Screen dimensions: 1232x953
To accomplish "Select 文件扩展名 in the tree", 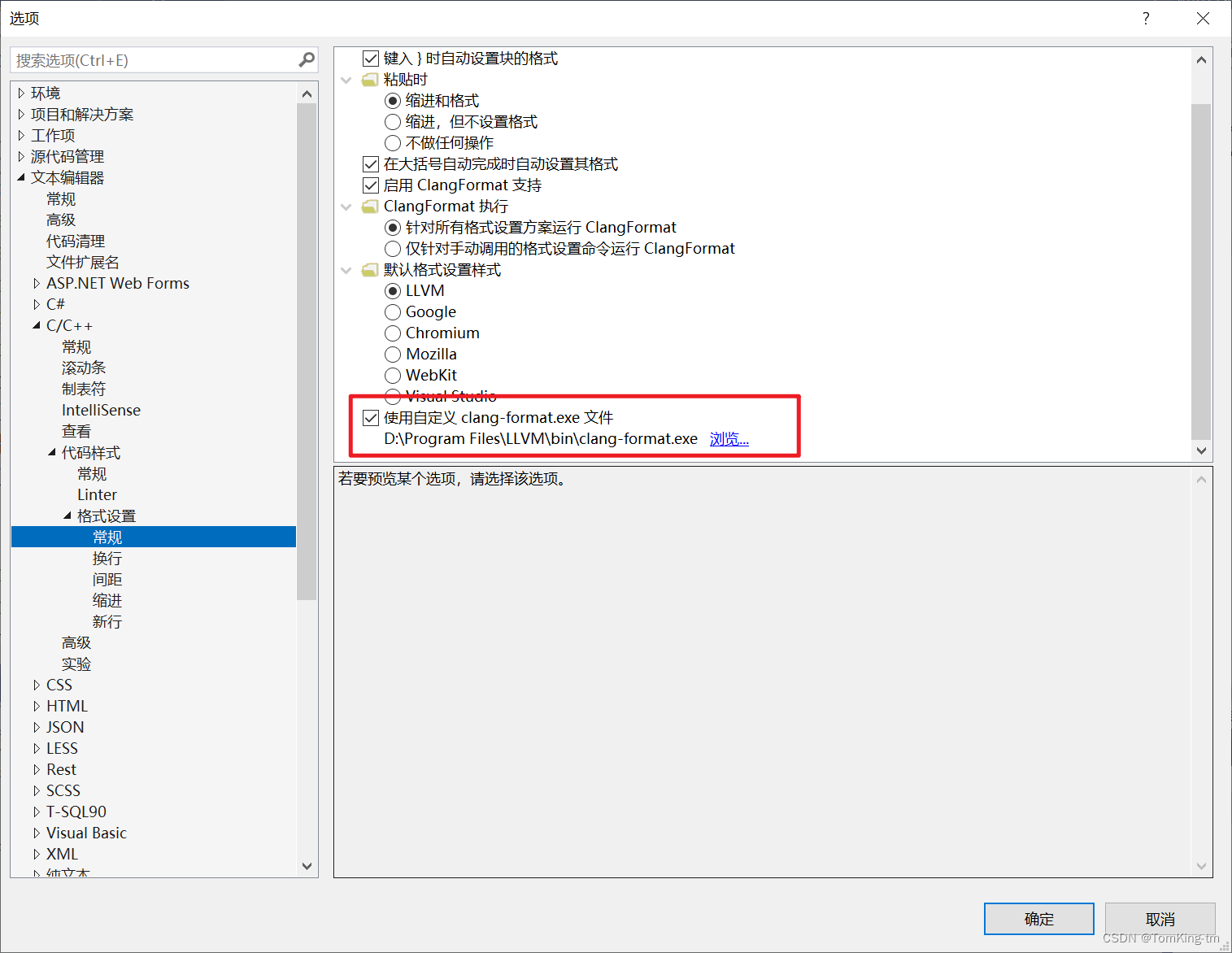I will pyautogui.click(x=83, y=262).
